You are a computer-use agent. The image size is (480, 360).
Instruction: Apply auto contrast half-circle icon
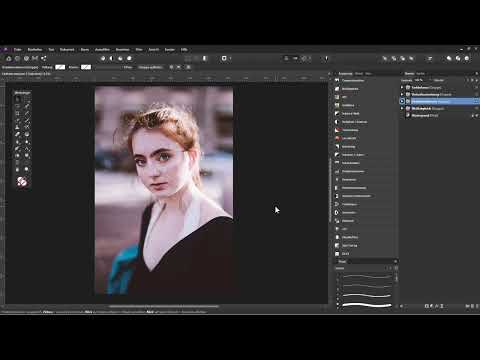click(x=112, y=58)
